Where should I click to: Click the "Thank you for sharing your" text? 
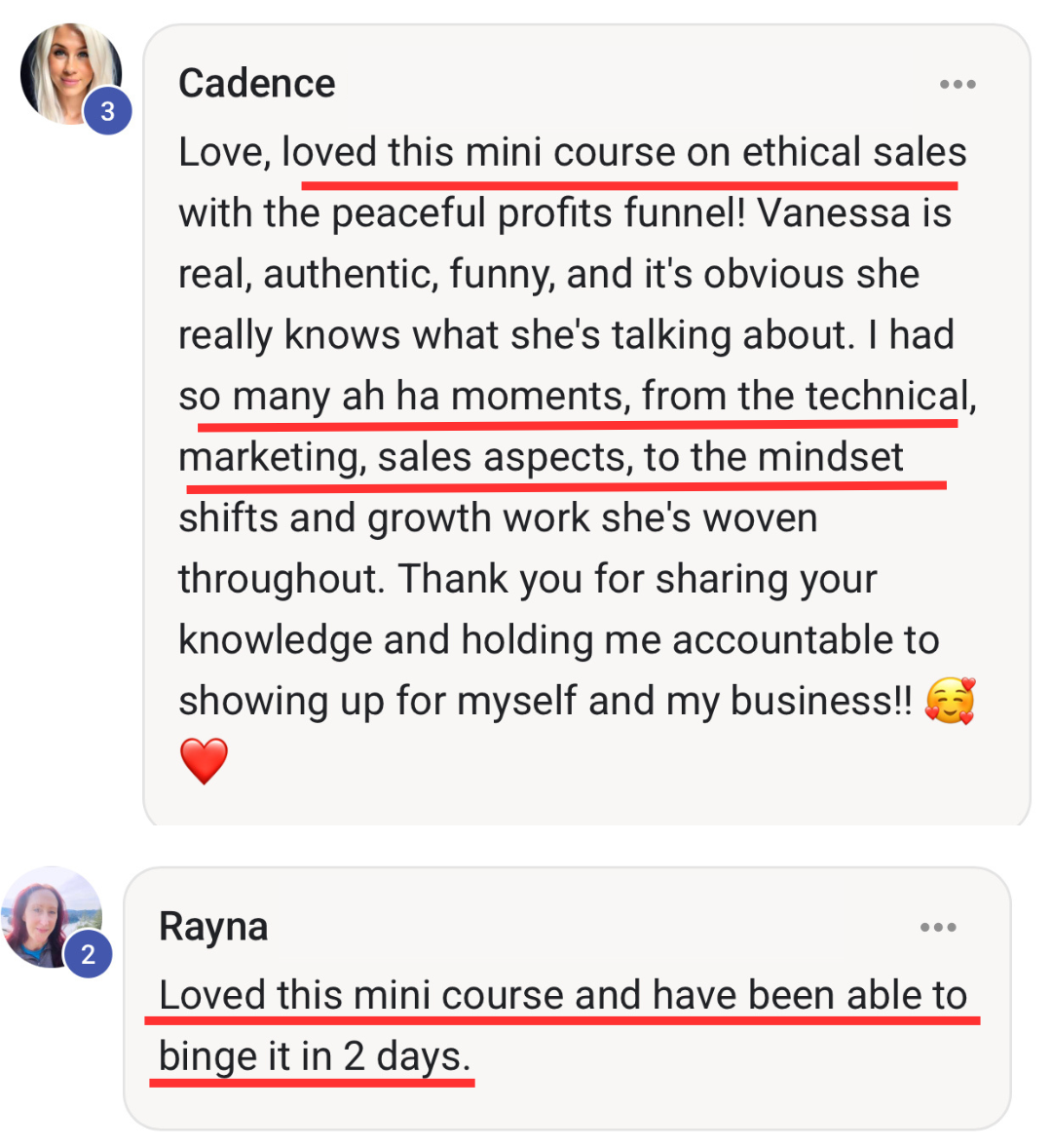(x=637, y=579)
